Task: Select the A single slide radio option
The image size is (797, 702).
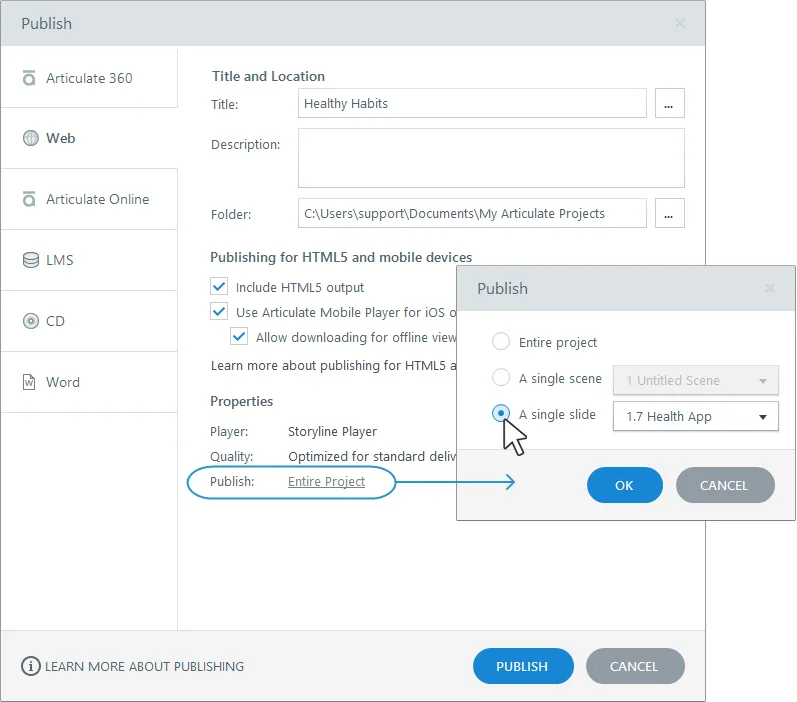Action: [501, 413]
